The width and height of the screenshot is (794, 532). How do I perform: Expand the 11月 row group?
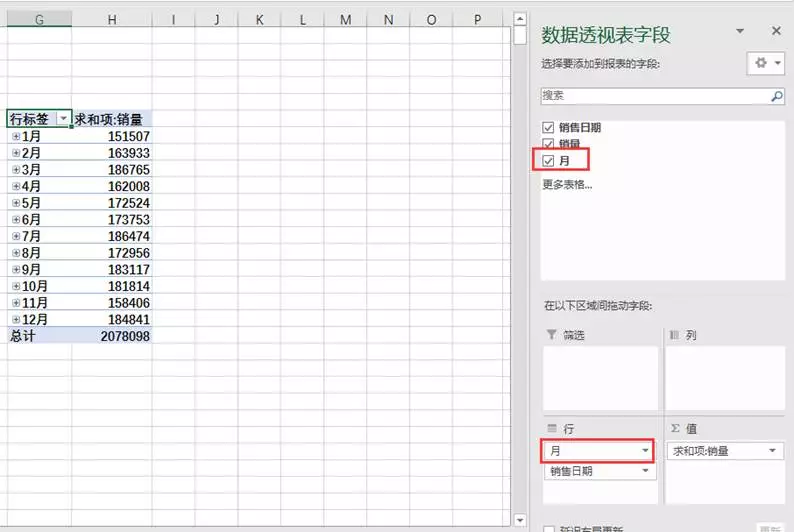(16, 303)
